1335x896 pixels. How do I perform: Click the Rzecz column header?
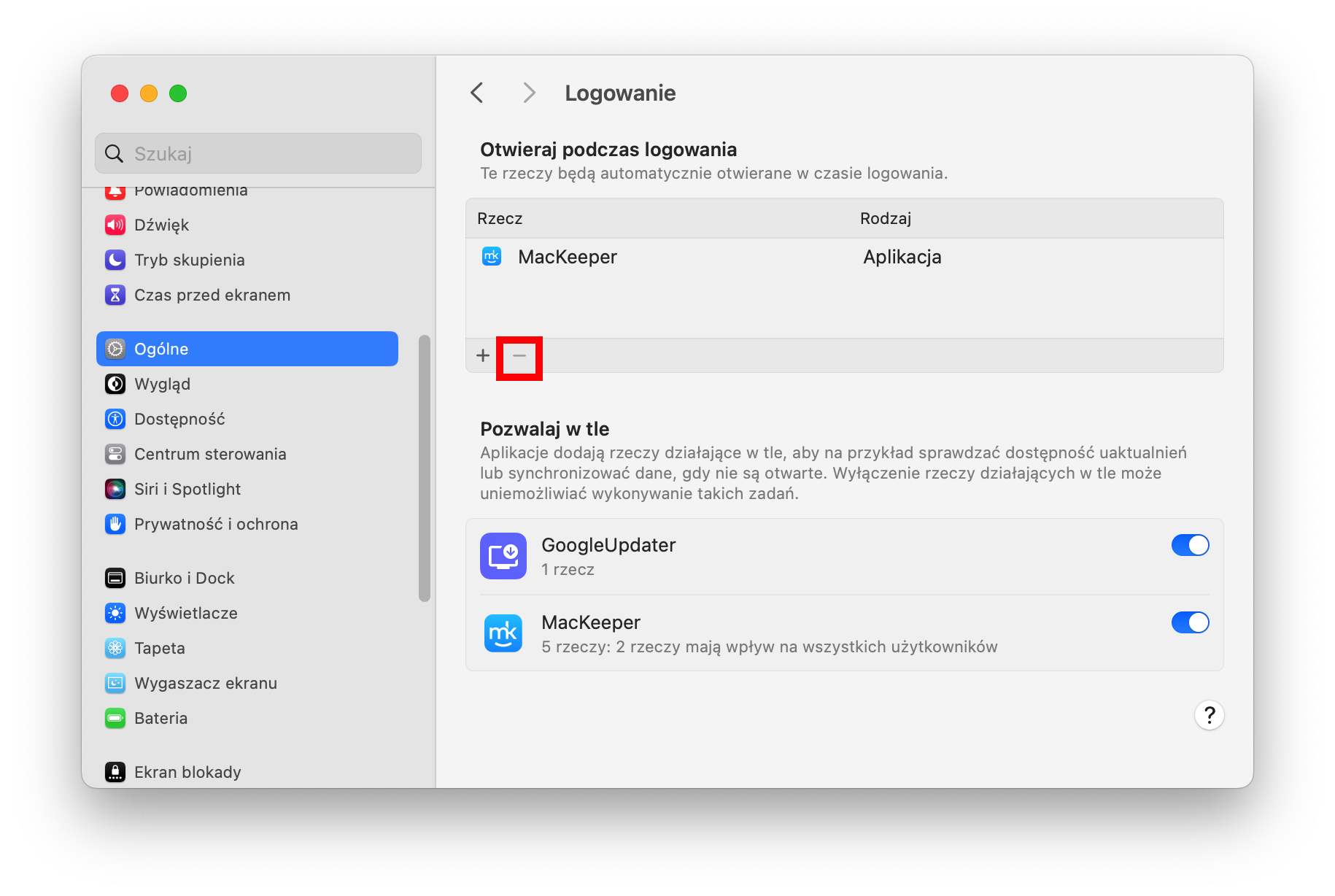pos(500,218)
